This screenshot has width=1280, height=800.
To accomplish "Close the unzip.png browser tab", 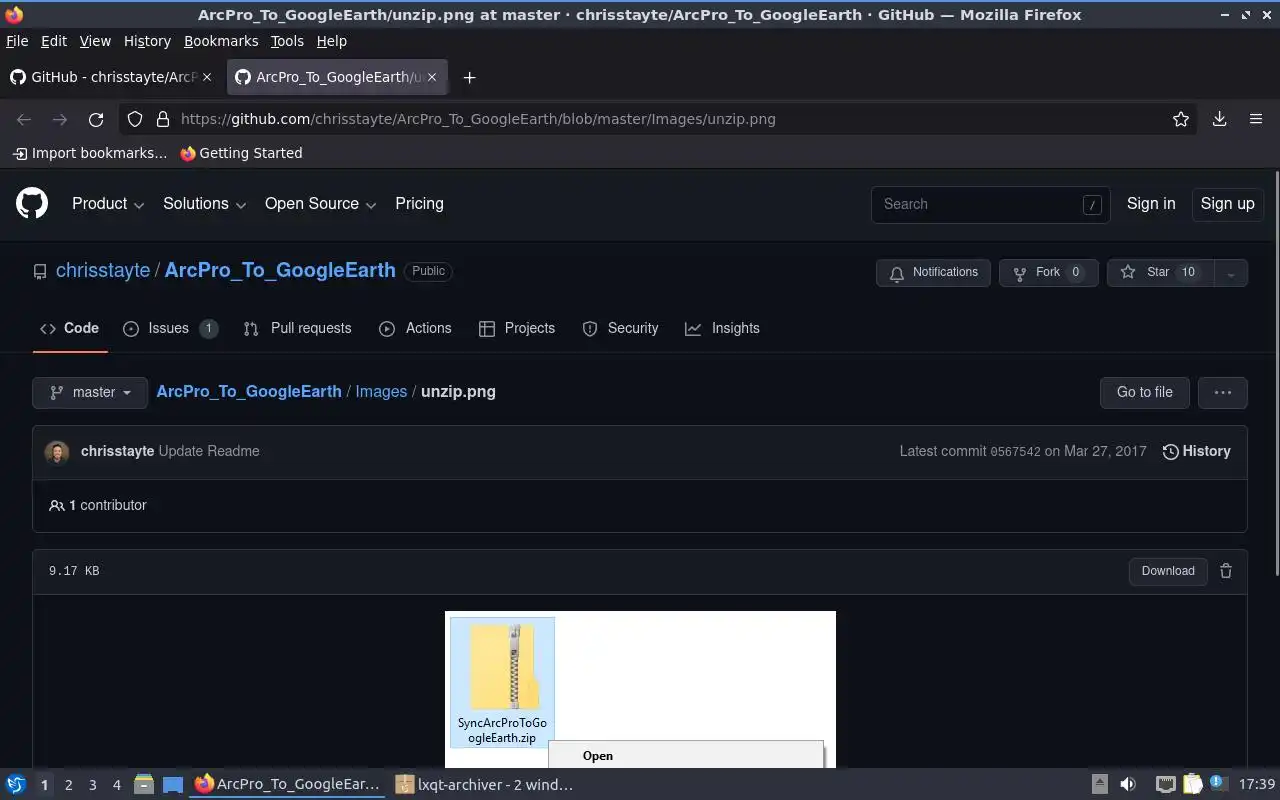I will (x=432, y=77).
